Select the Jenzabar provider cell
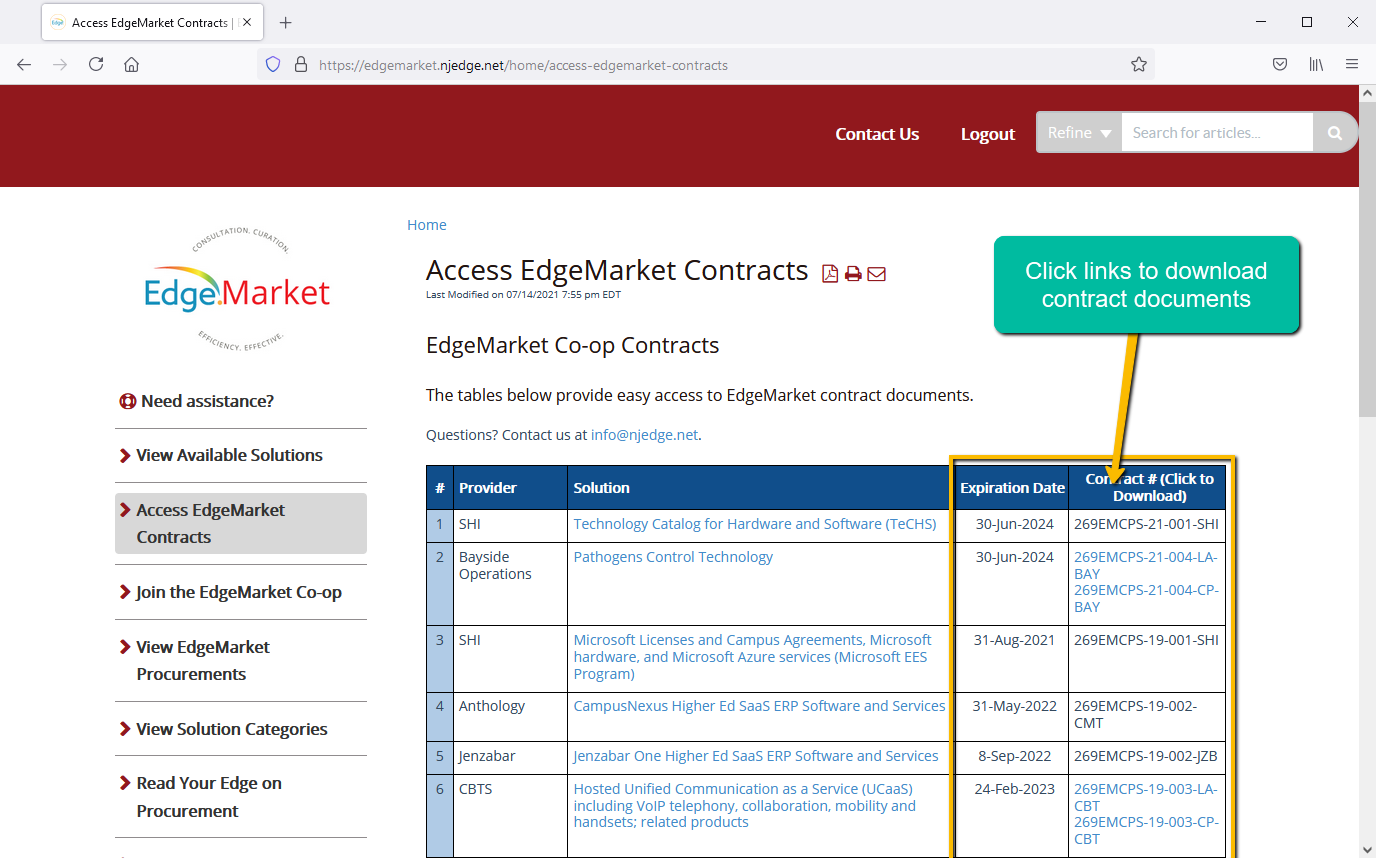 (510, 758)
